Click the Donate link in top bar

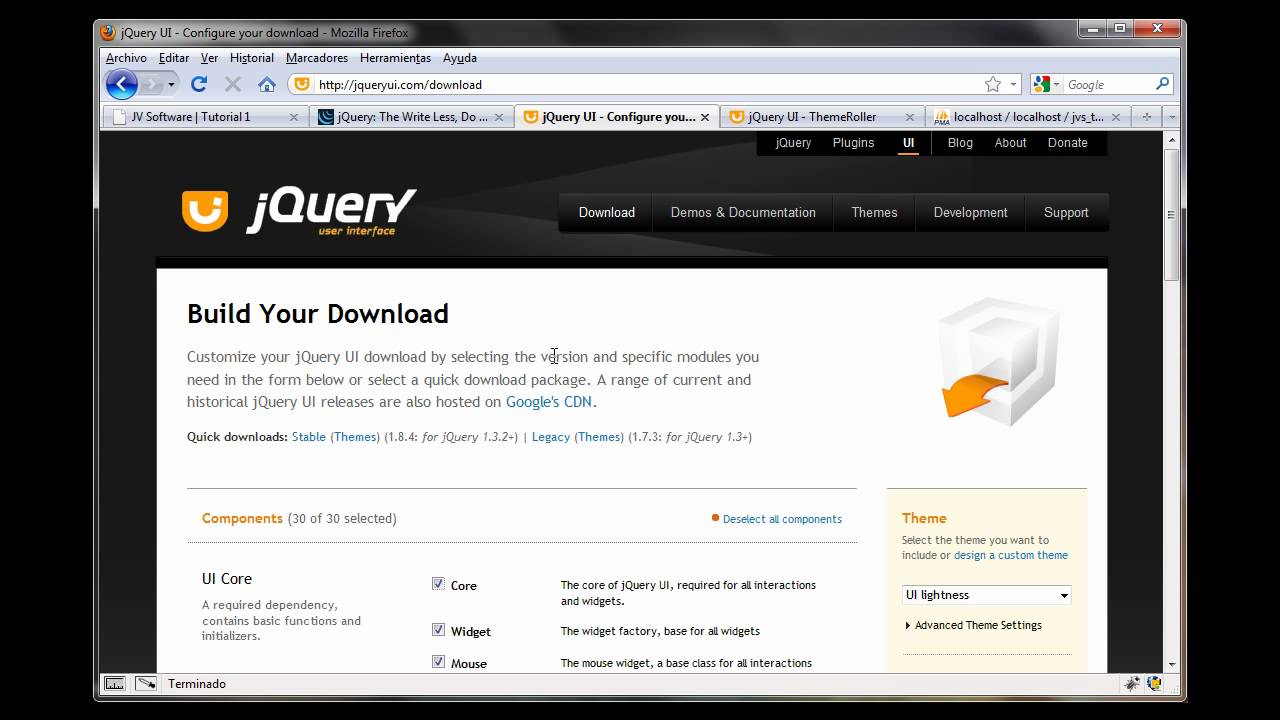coord(1067,143)
